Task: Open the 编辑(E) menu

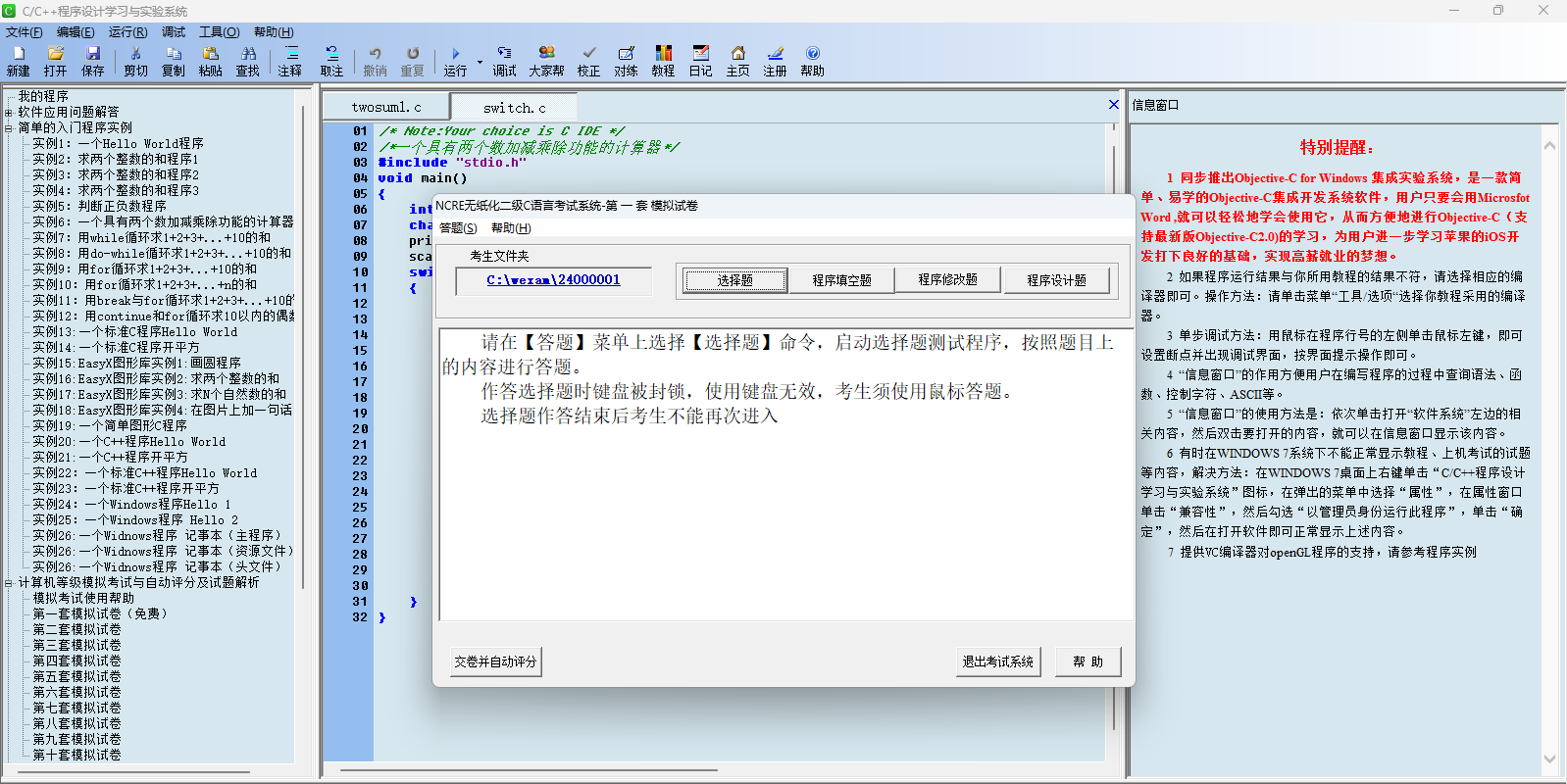Action: 76,32
